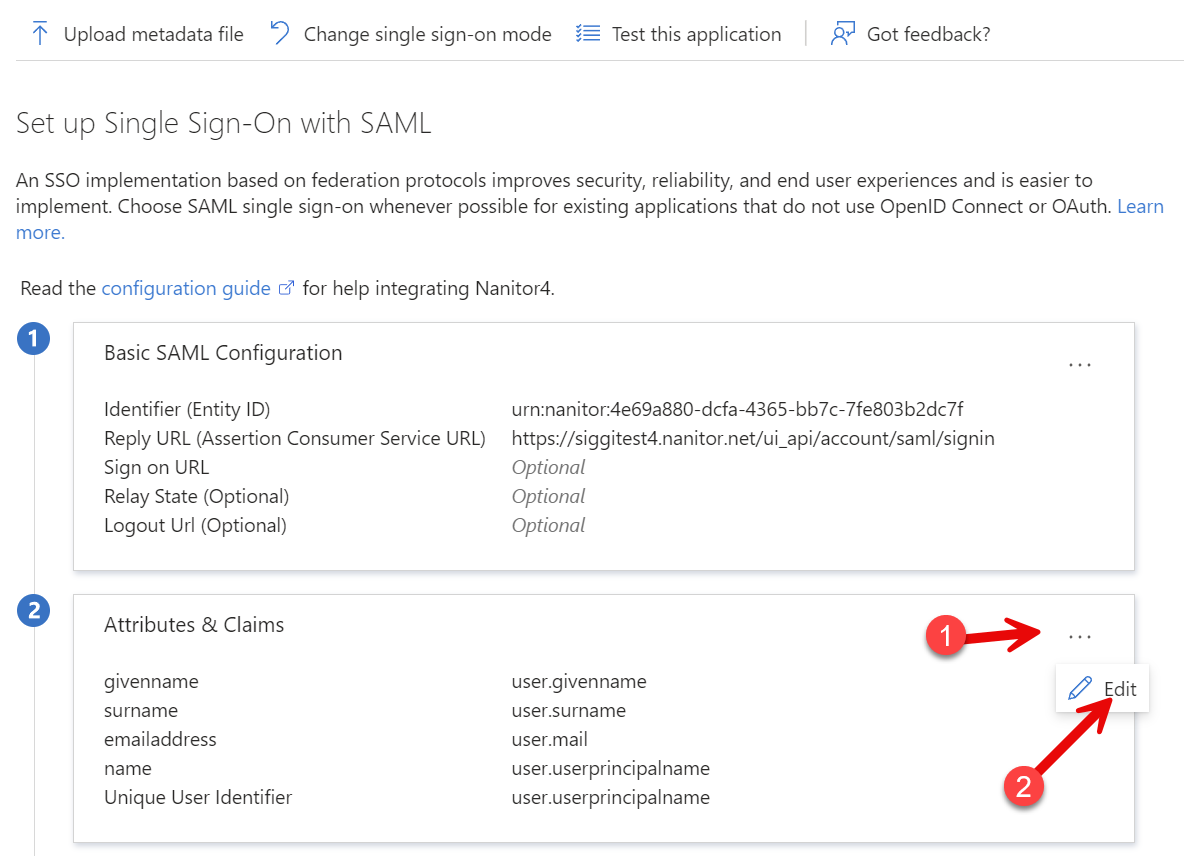Viewport: 1184px width, 856px height.
Task: Click the undo arrow icon beside Change single sign-on mode
Action: click(x=280, y=34)
